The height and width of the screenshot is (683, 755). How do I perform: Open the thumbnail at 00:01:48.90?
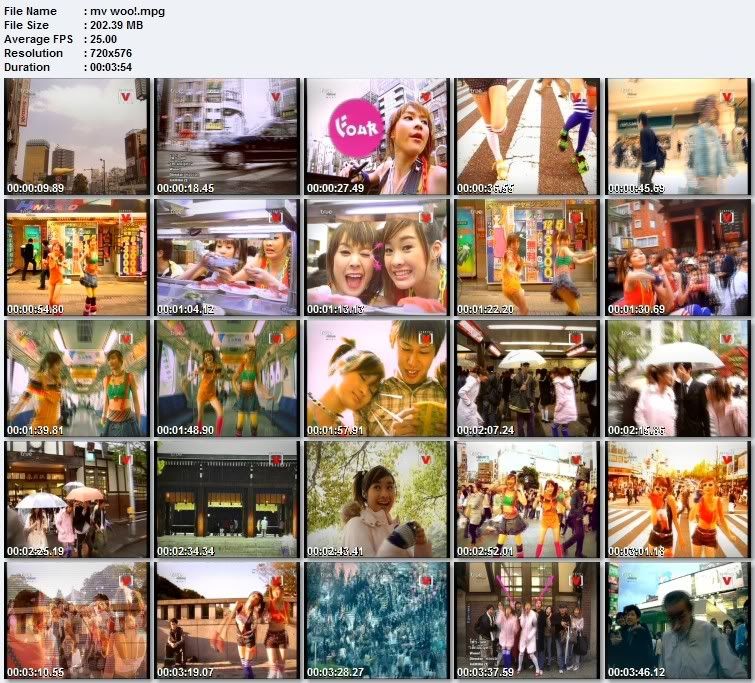pos(227,379)
